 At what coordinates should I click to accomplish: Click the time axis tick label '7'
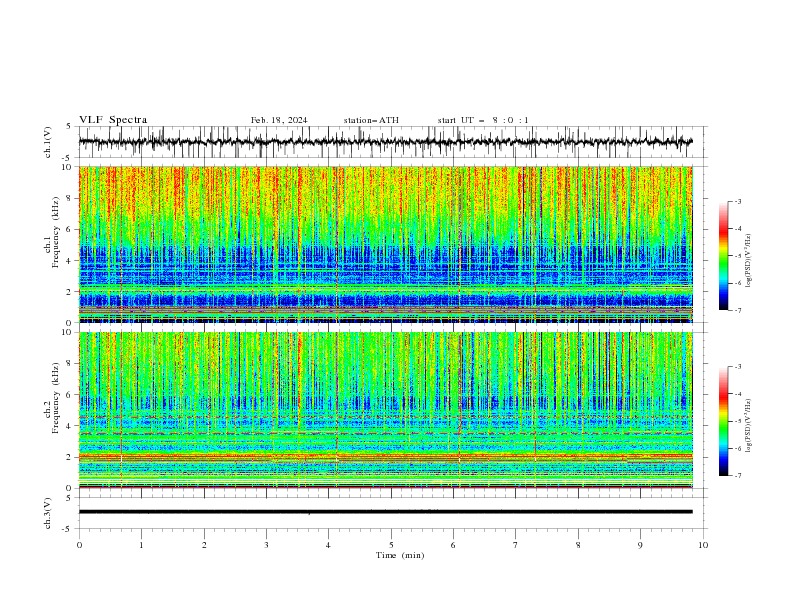pyautogui.click(x=516, y=545)
